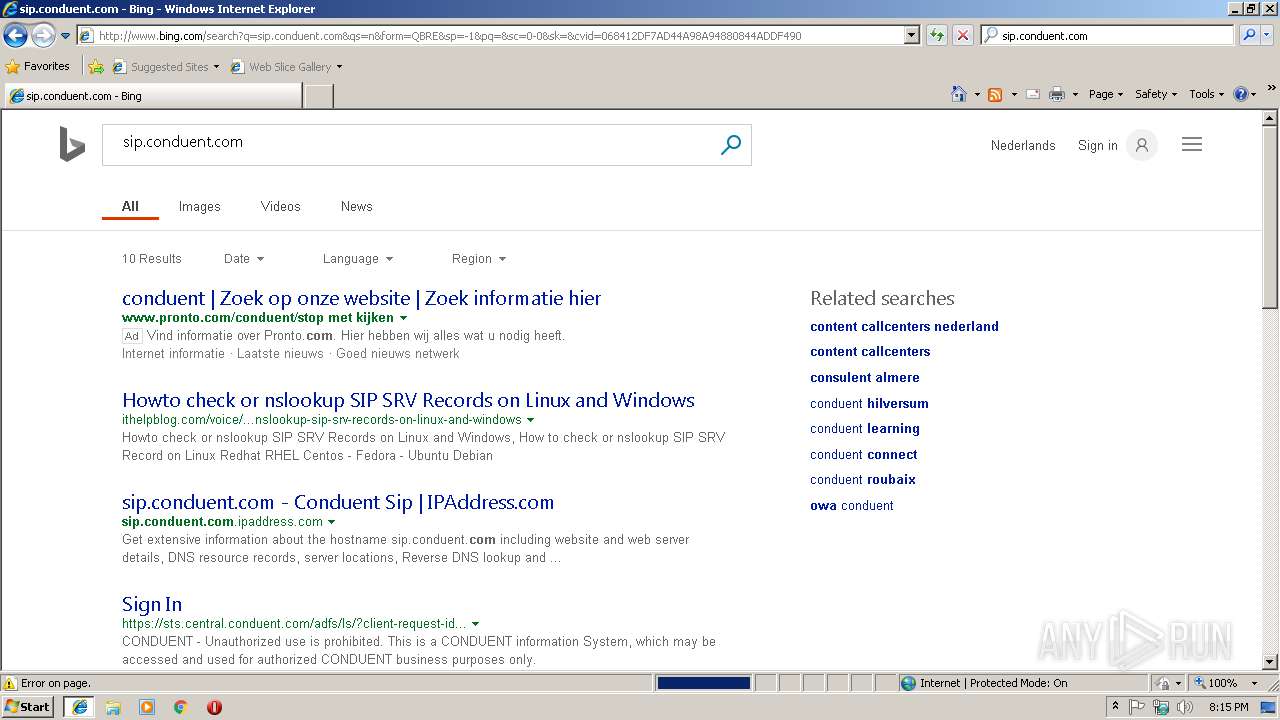Click the Action Center flag tray icon

click(1137, 707)
